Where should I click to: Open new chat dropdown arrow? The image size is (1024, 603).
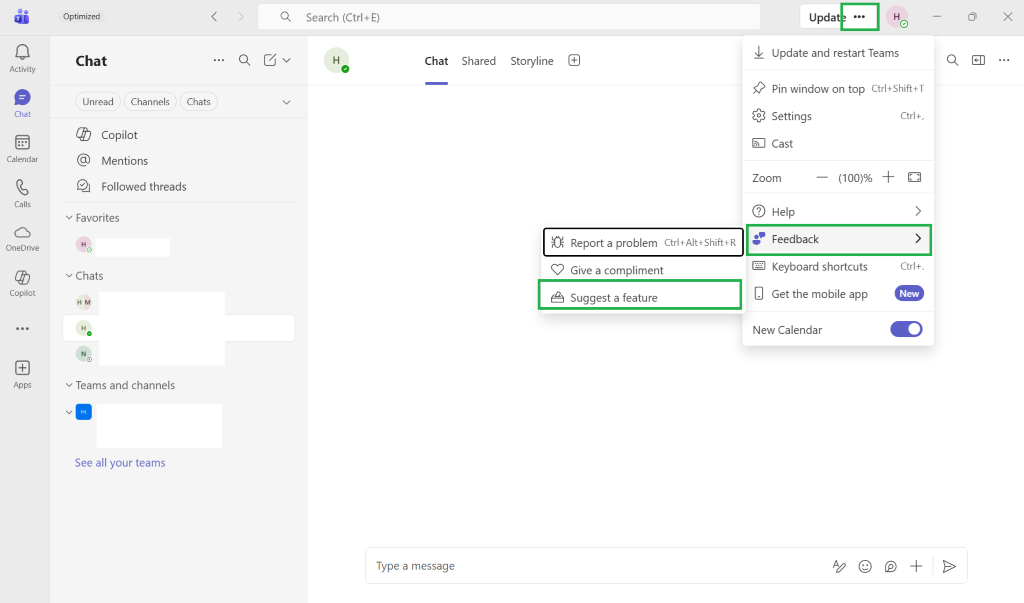pyautogui.click(x=286, y=60)
